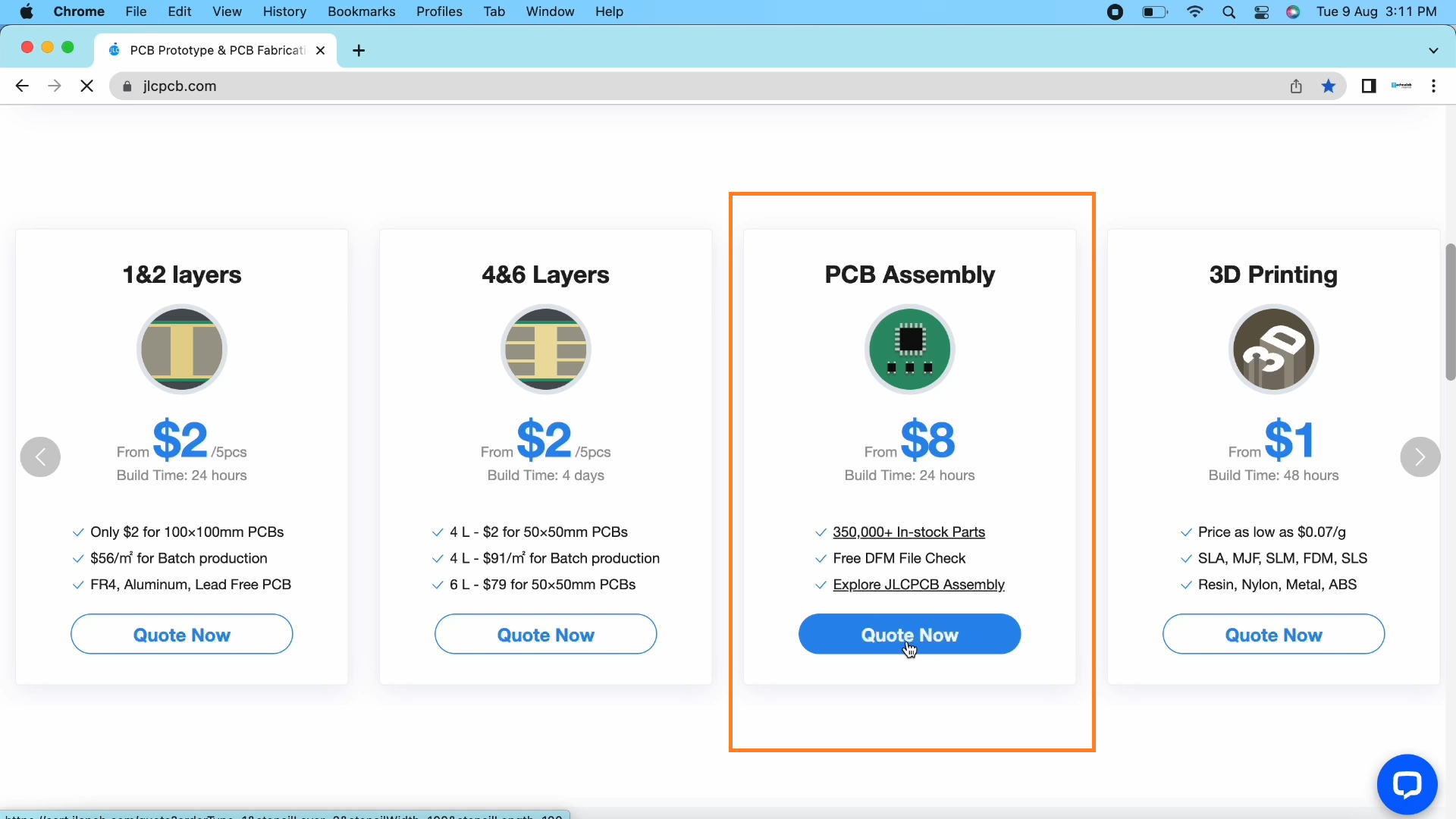Expand the tab search dropdown
This screenshot has width=1456, height=819.
click(1433, 50)
